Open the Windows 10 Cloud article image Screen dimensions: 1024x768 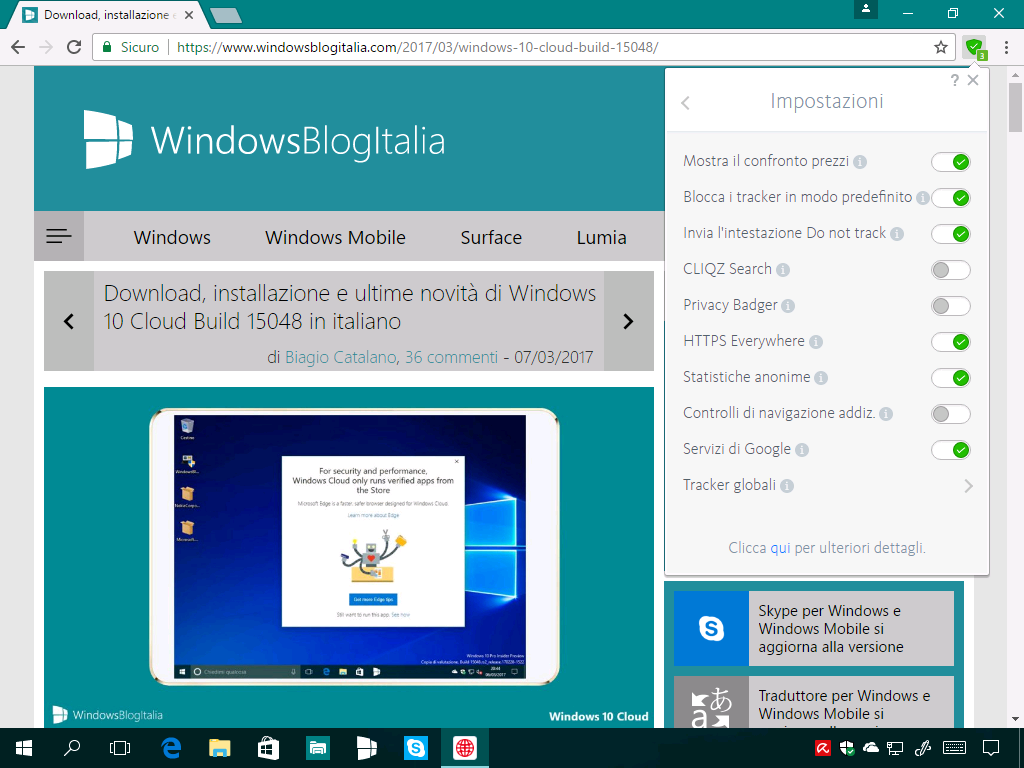click(x=349, y=557)
